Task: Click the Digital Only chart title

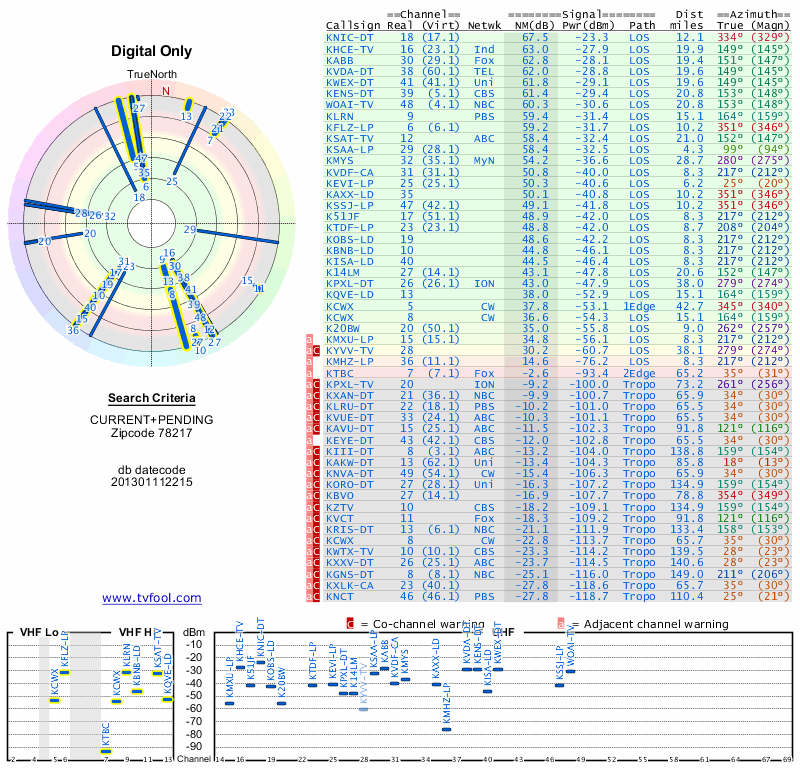Action: 152,51
